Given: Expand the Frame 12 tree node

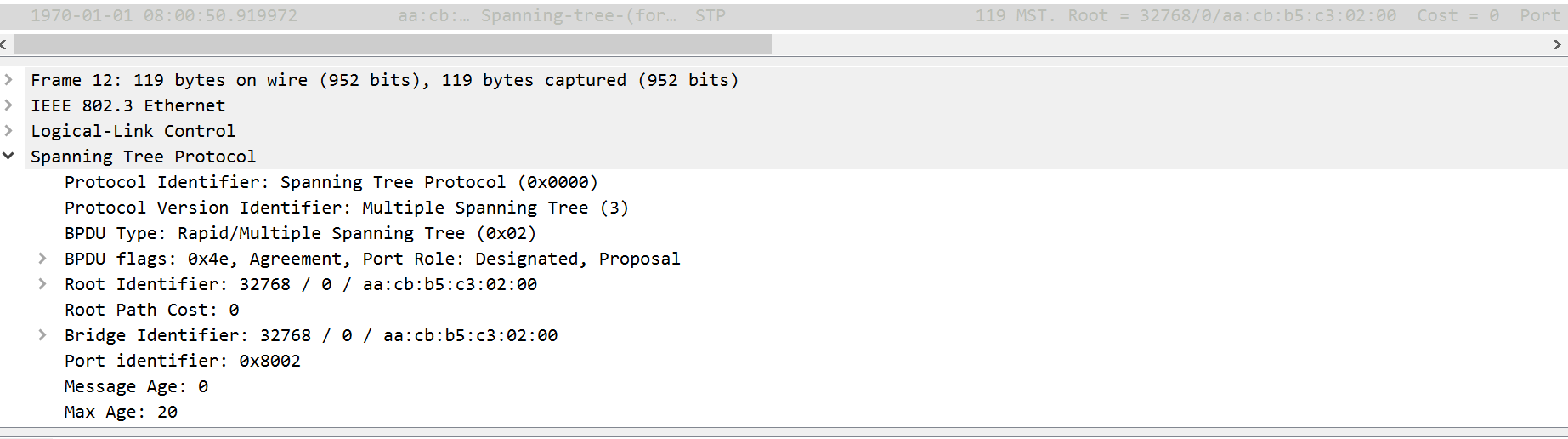Looking at the screenshot, I should [x=8, y=80].
